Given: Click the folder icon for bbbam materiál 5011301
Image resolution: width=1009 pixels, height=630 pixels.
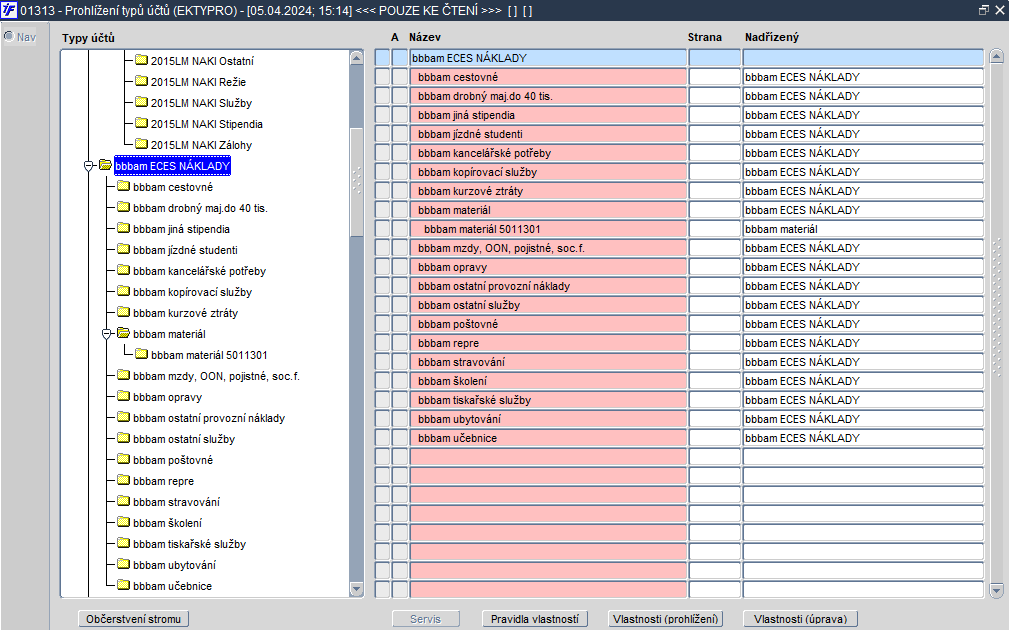Looking at the screenshot, I should (x=142, y=355).
